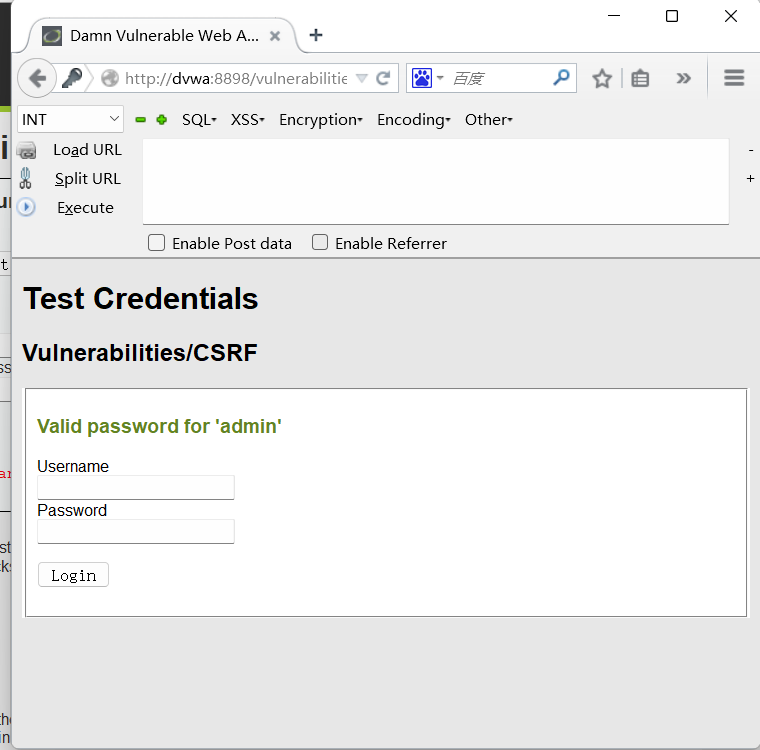Click the address bar URL text

[236, 78]
